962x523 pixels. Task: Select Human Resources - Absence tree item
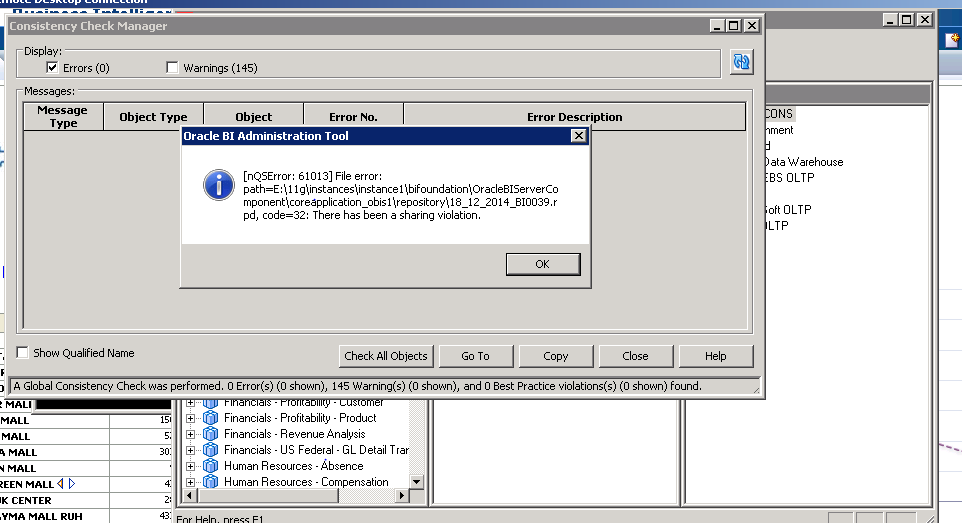point(293,466)
